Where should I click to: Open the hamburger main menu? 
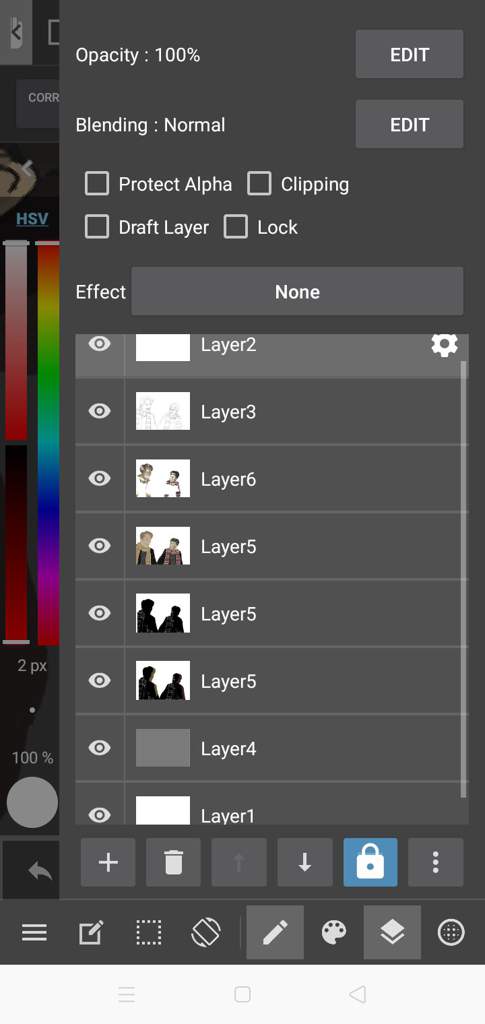pyautogui.click(x=34, y=933)
